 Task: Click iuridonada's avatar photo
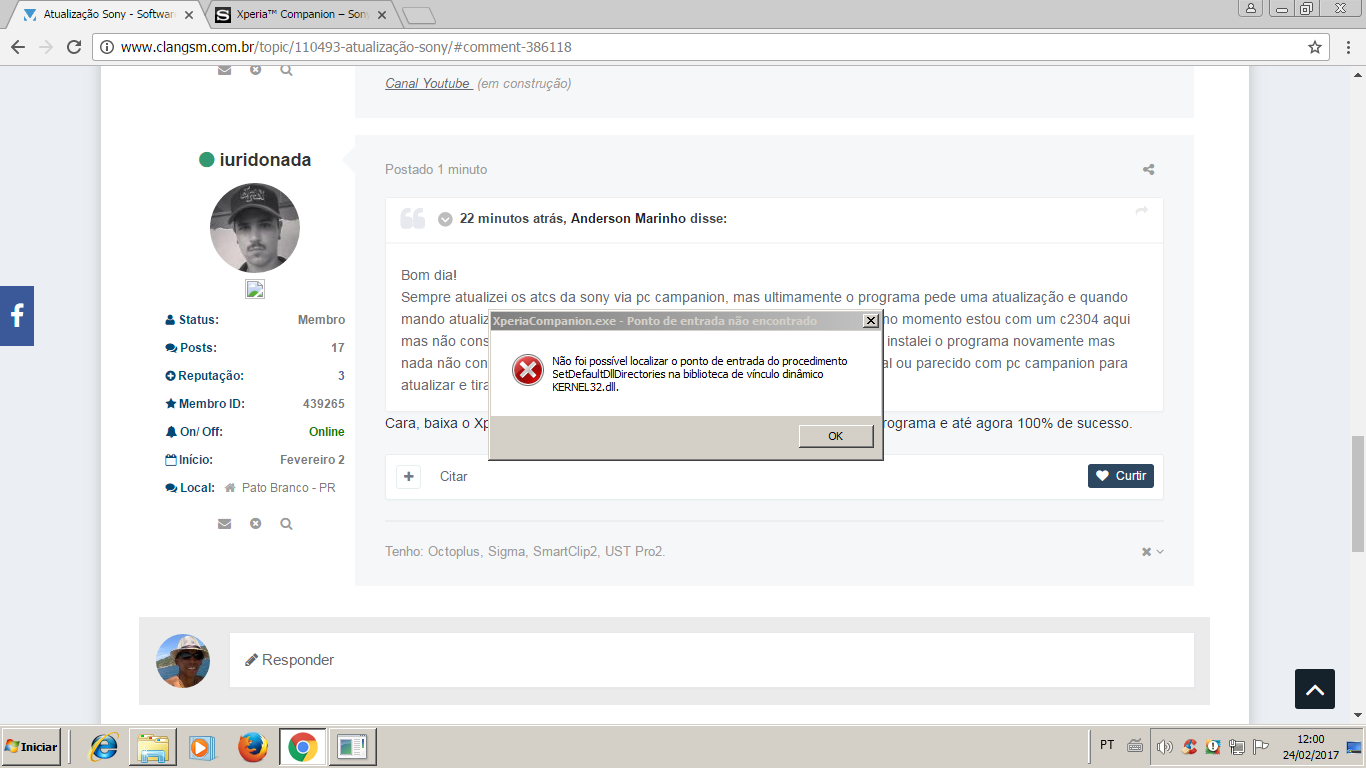[x=255, y=228]
